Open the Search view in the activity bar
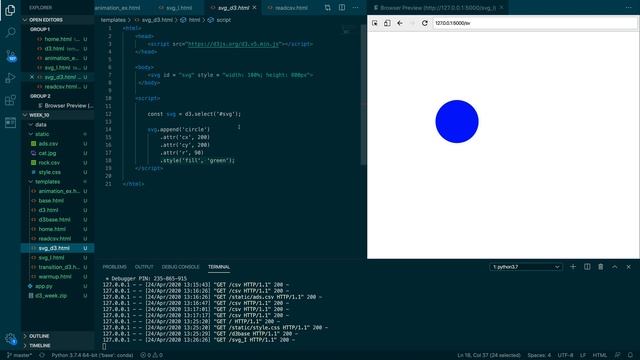This screenshot has height=360, width=640. (x=10, y=32)
